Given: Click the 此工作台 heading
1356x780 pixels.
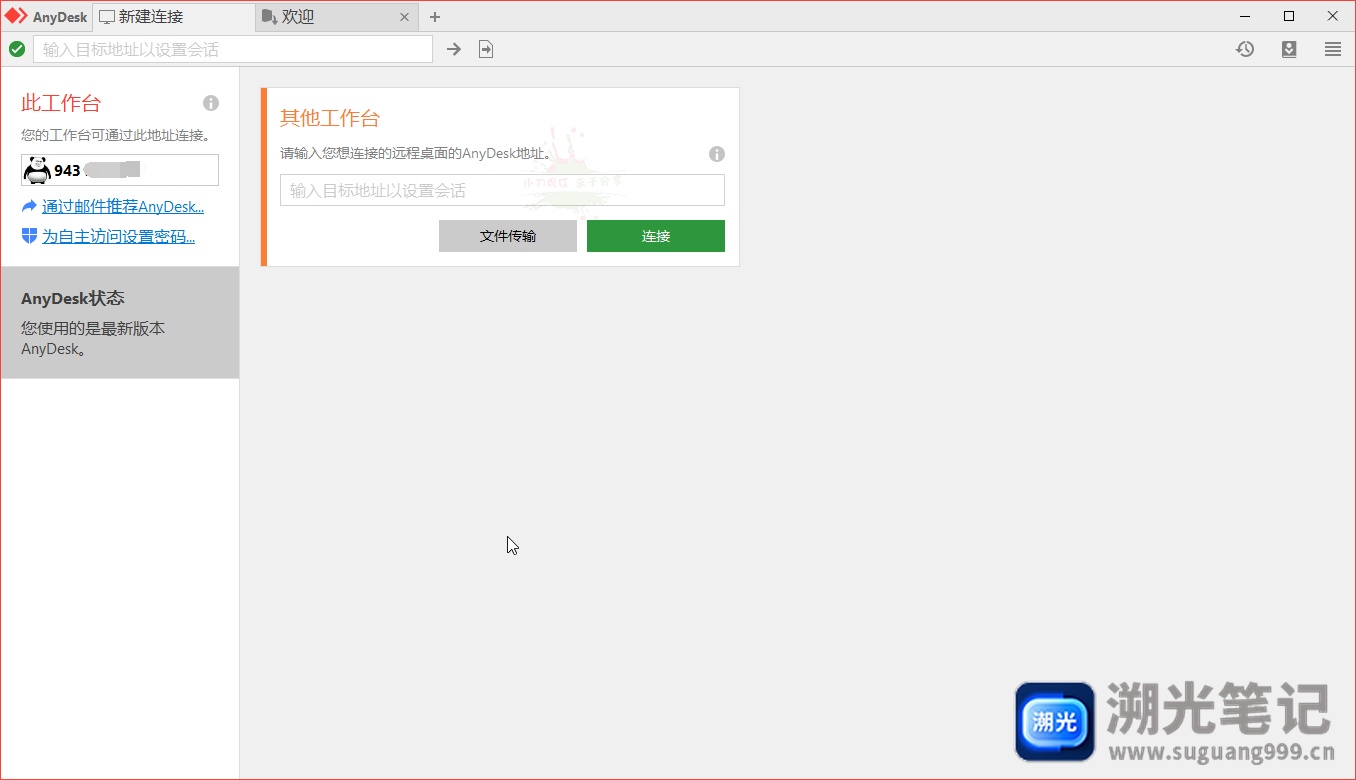Looking at the screenshot, I should [61, 103].
